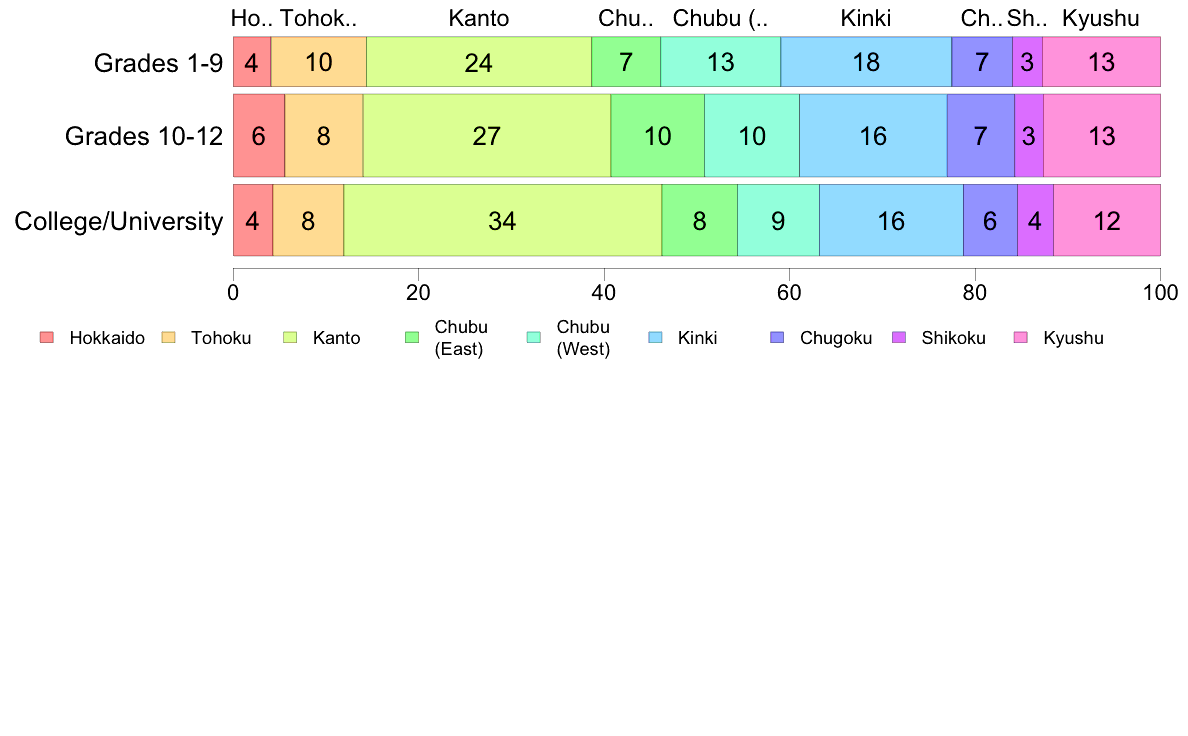The height and width of the screenshot is (736, 1188).
Task: Select the Kanto 34 segment in College/University
Action: pos(503,221)
